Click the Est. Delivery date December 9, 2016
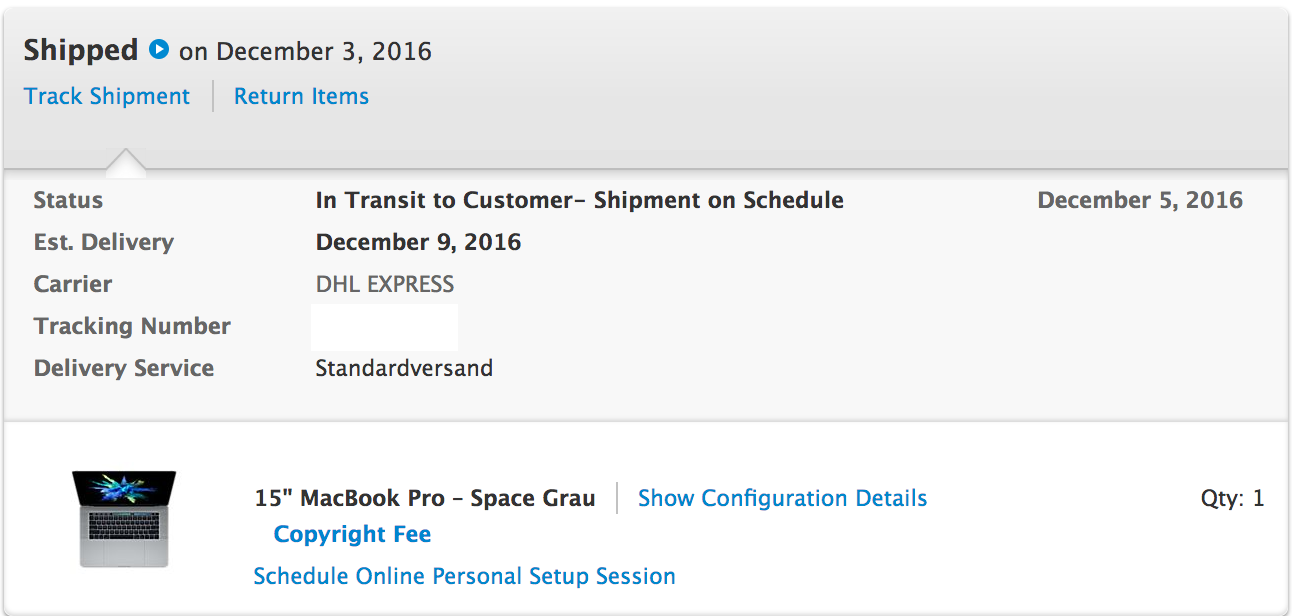This screenshot has width=1292, height=616. tap(418, 242)
